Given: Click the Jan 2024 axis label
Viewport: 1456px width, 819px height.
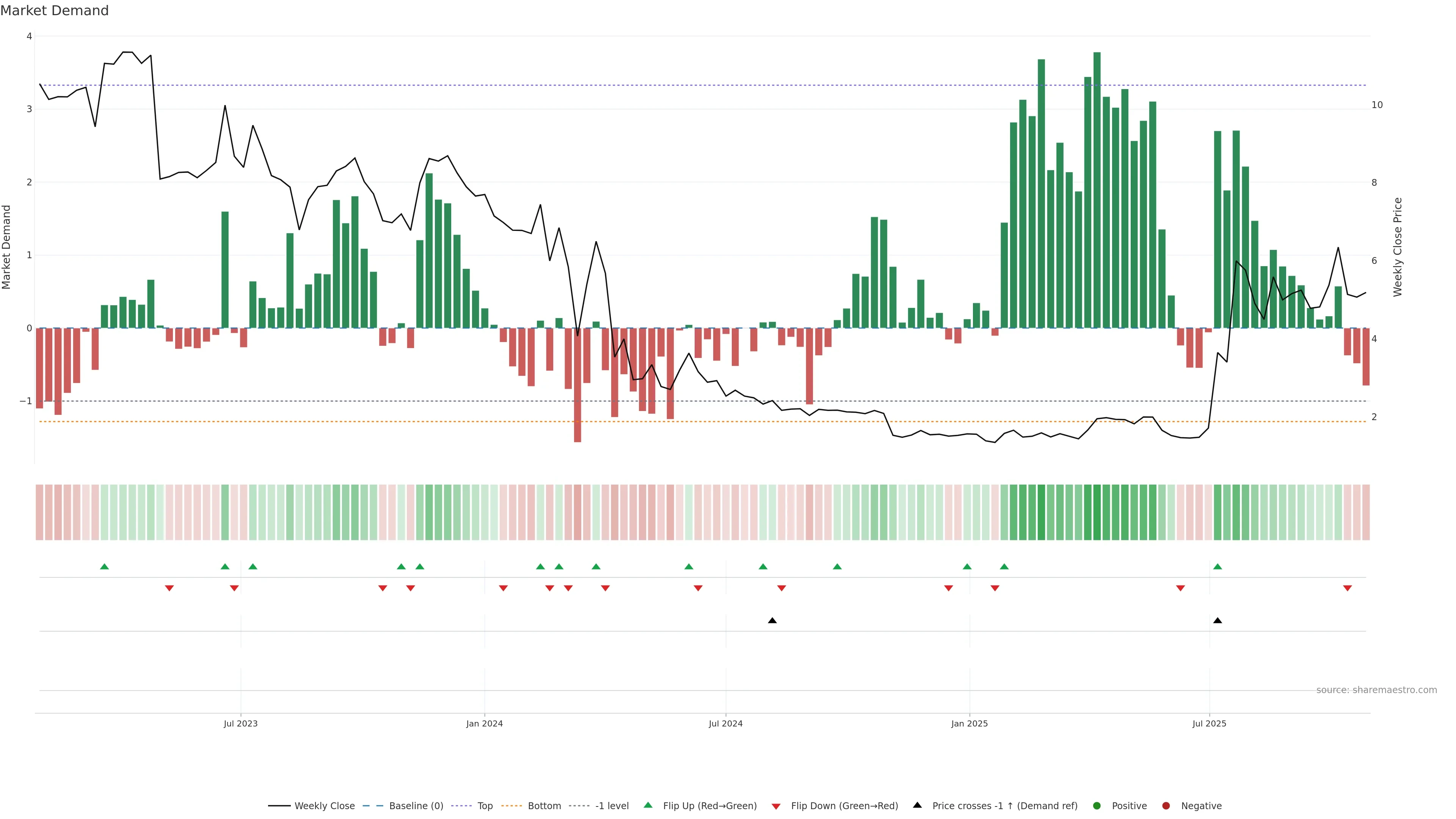Looking at the screenshot, I should coord(485,723).
